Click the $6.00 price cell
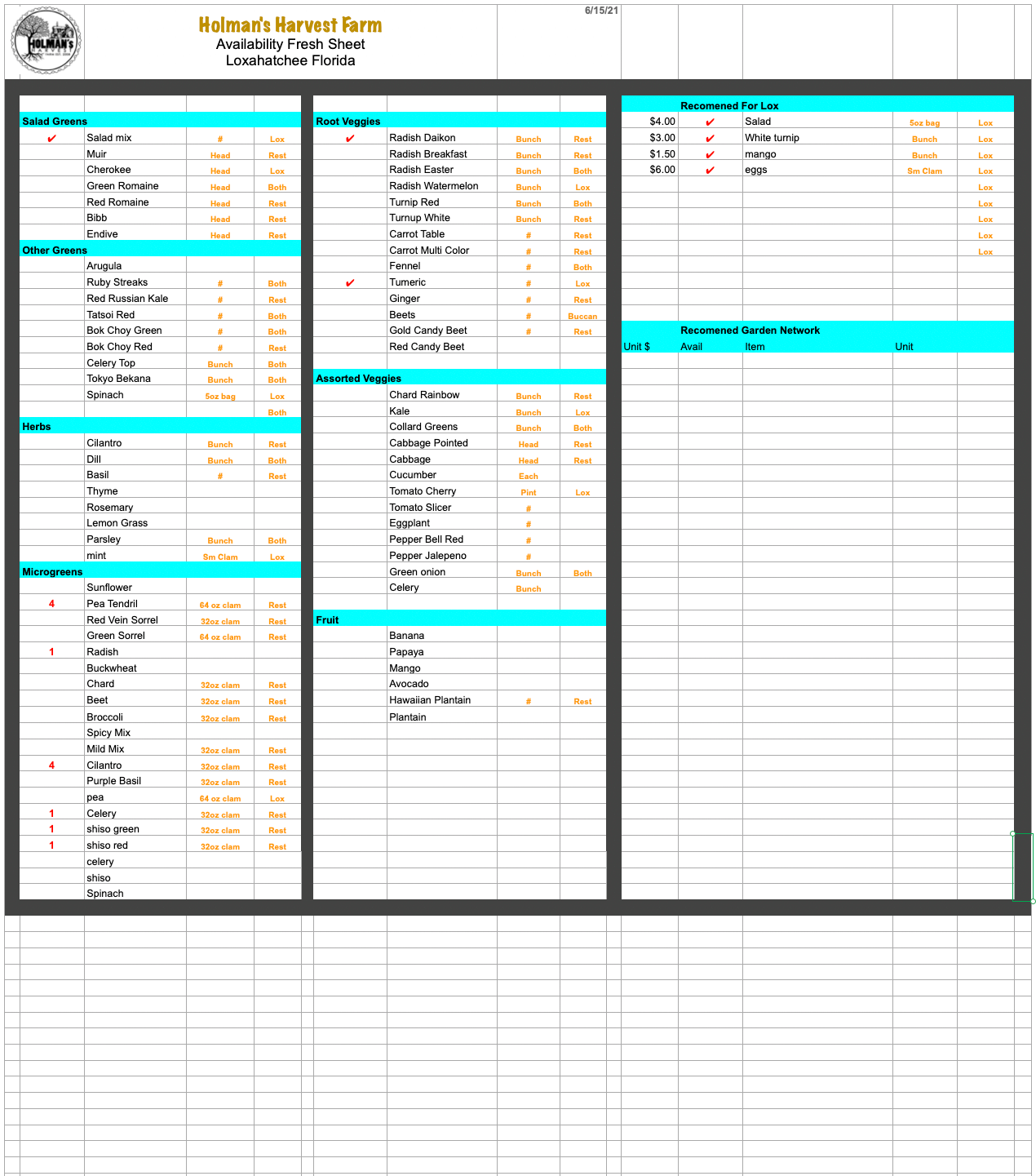This screenshot has width=1036, height=1176. (x=662, y=170)
